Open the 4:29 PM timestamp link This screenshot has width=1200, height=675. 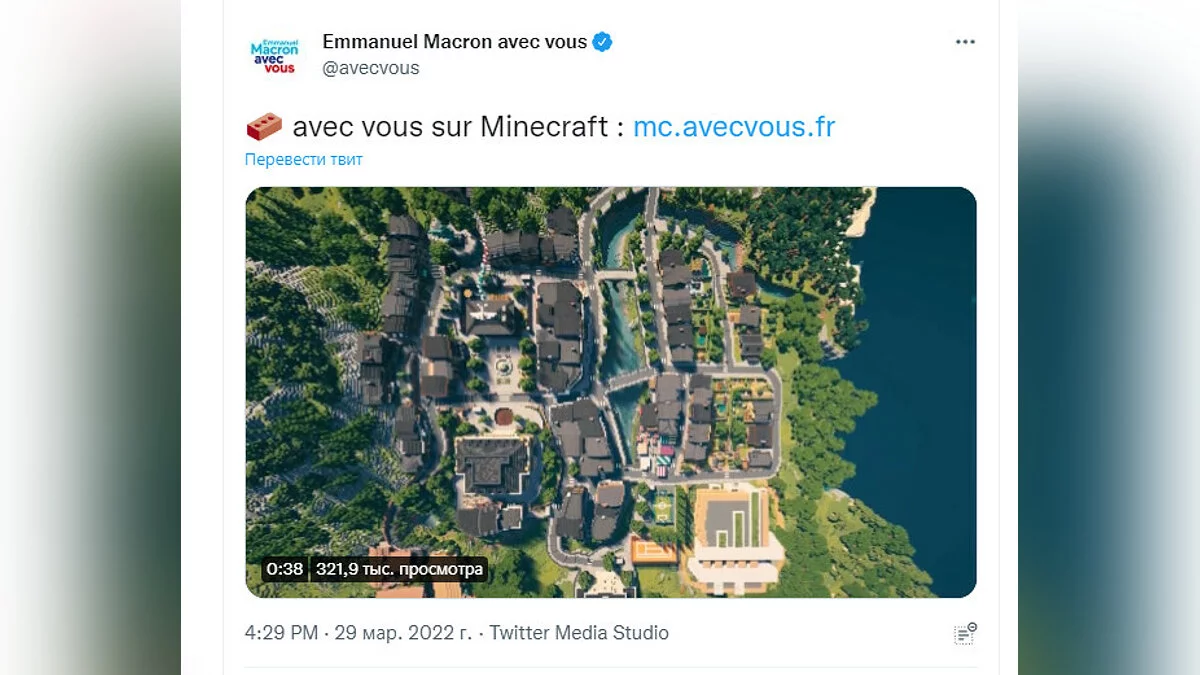coord(282,633)
